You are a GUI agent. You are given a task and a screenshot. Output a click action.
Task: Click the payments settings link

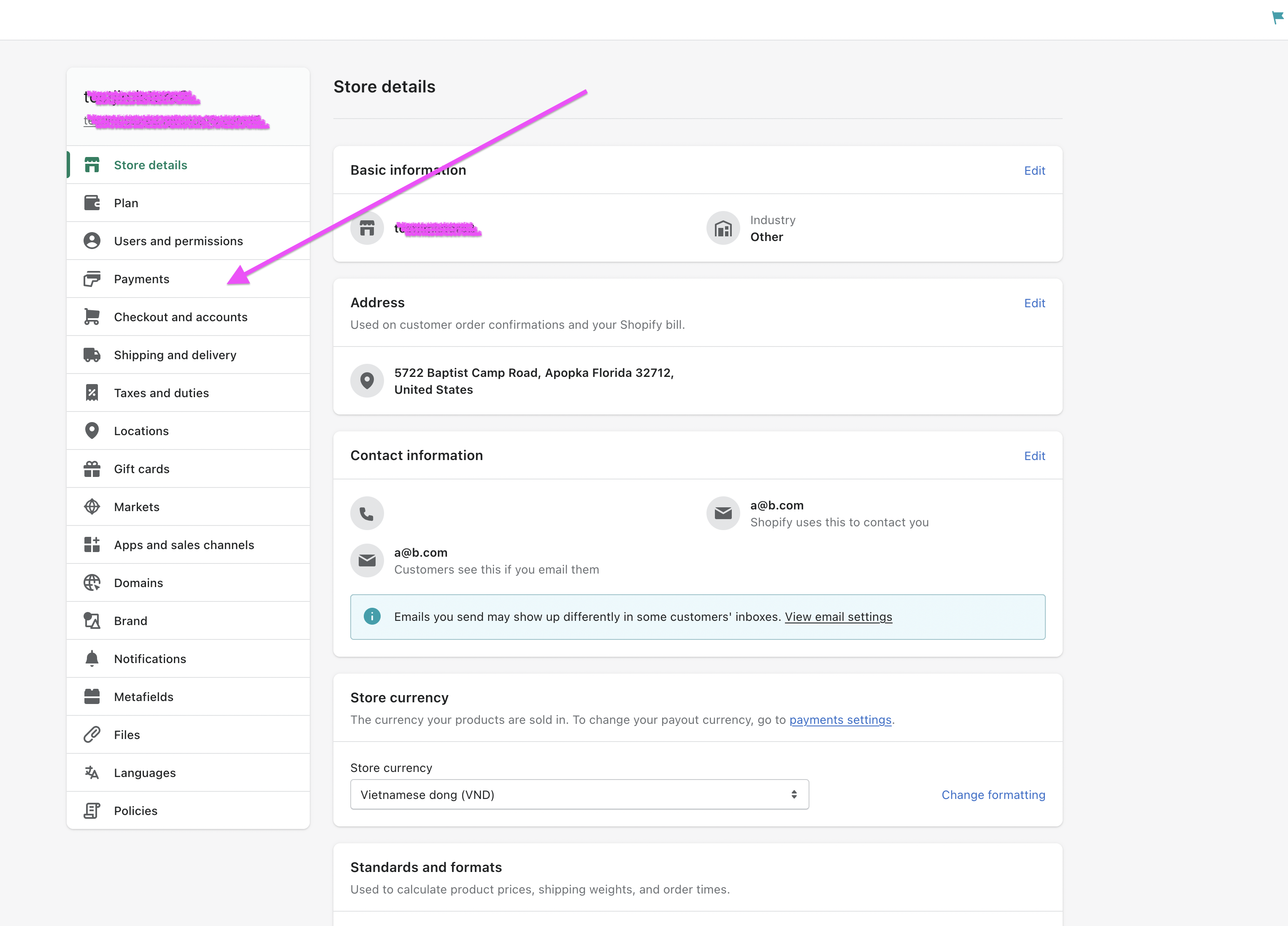coord(840,720)
